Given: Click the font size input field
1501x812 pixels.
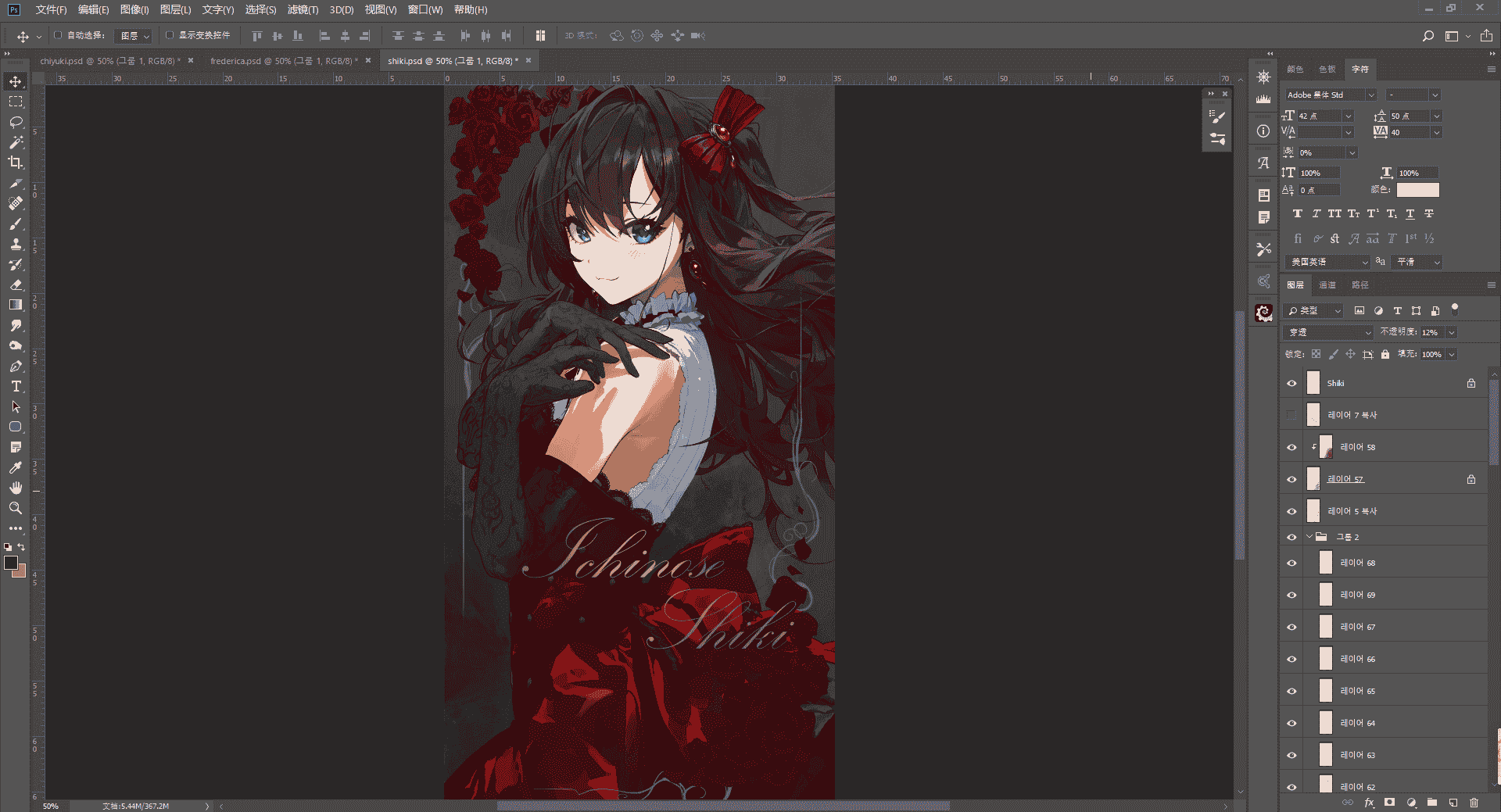Looking at the screenshot, I should click(x=1320, y=116).
